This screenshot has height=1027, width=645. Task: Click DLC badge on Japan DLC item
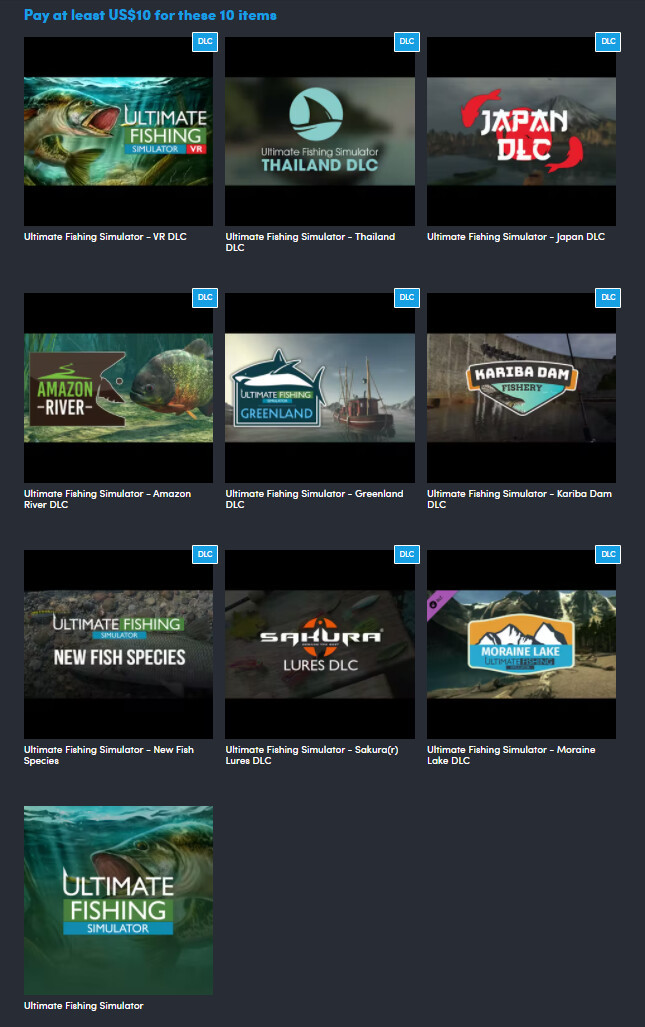[608, 41]
